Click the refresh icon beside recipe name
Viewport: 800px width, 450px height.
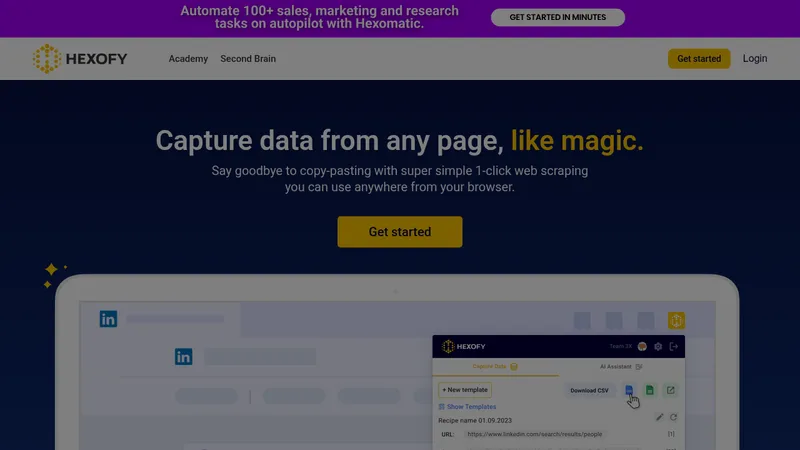click(673, 417)
